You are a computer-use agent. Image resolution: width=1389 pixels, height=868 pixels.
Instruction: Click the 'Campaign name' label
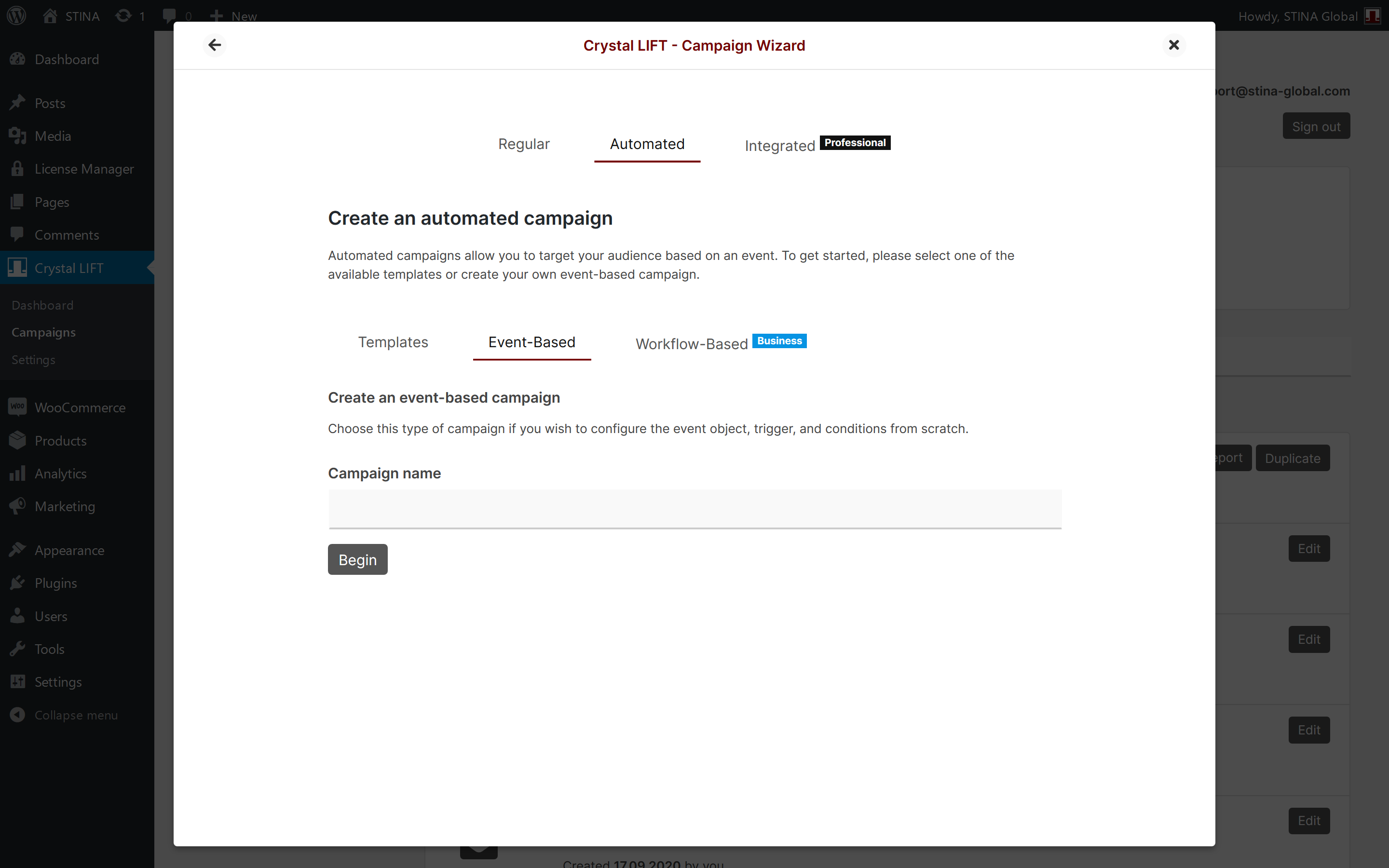[384, 473]
